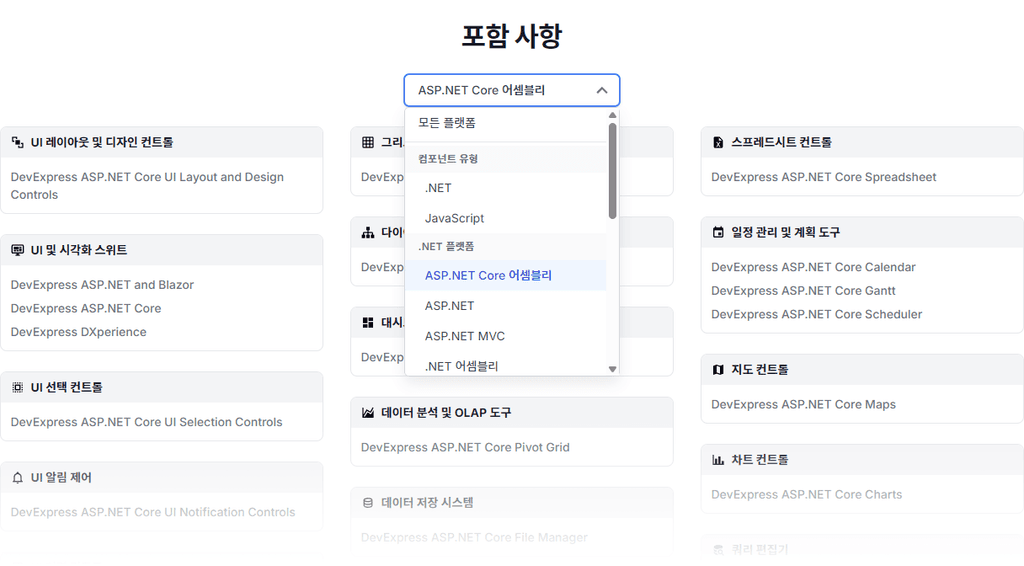Click the 데이터 분석 및 OLAP 도구 heading
This screenshot has height=566, width=1024.
(446, 413)
